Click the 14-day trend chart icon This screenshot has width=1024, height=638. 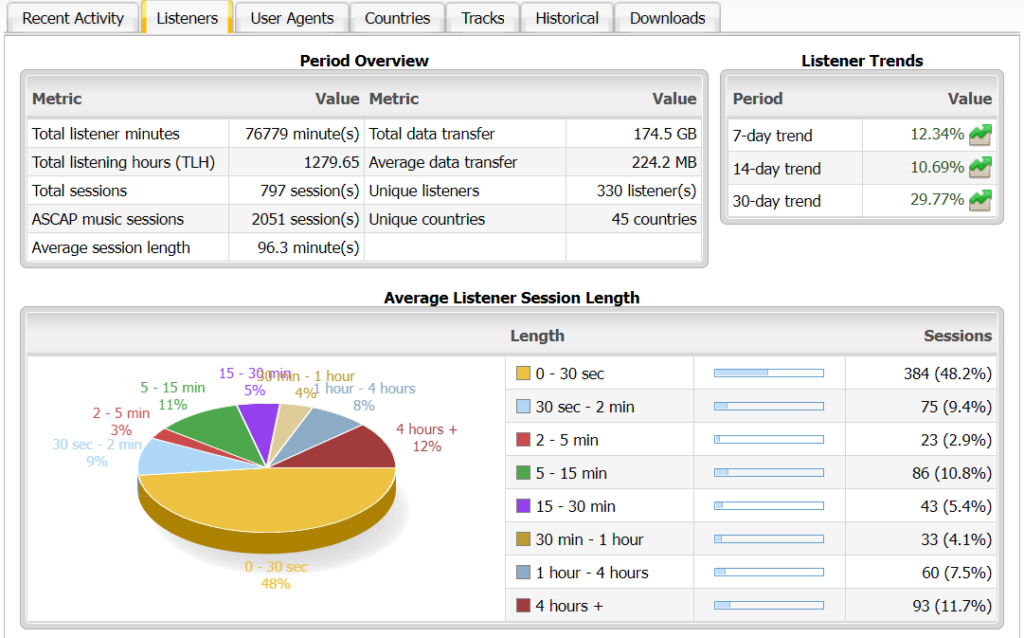pos(980,167)
